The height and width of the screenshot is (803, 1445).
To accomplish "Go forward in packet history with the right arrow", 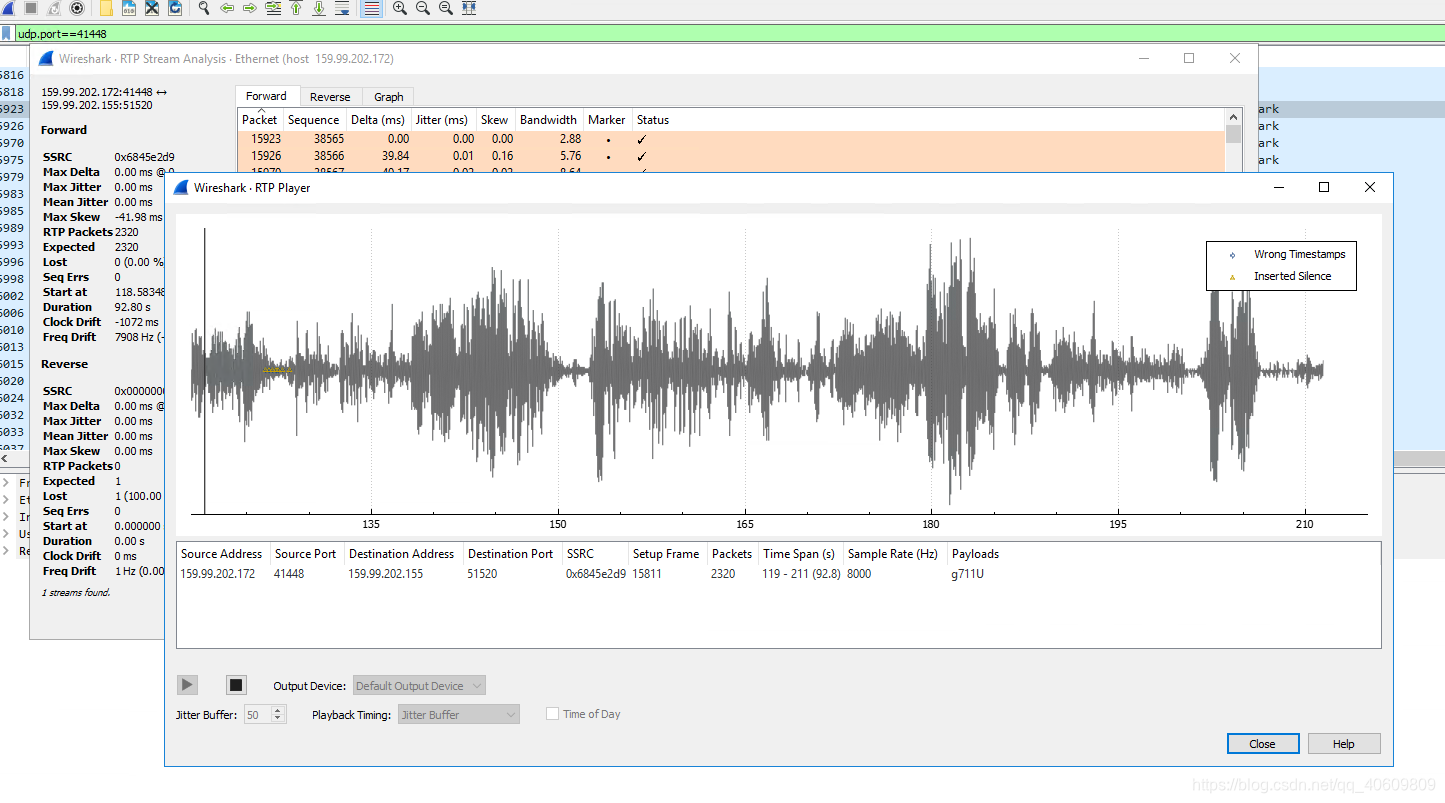I will (x=250, y=8).
